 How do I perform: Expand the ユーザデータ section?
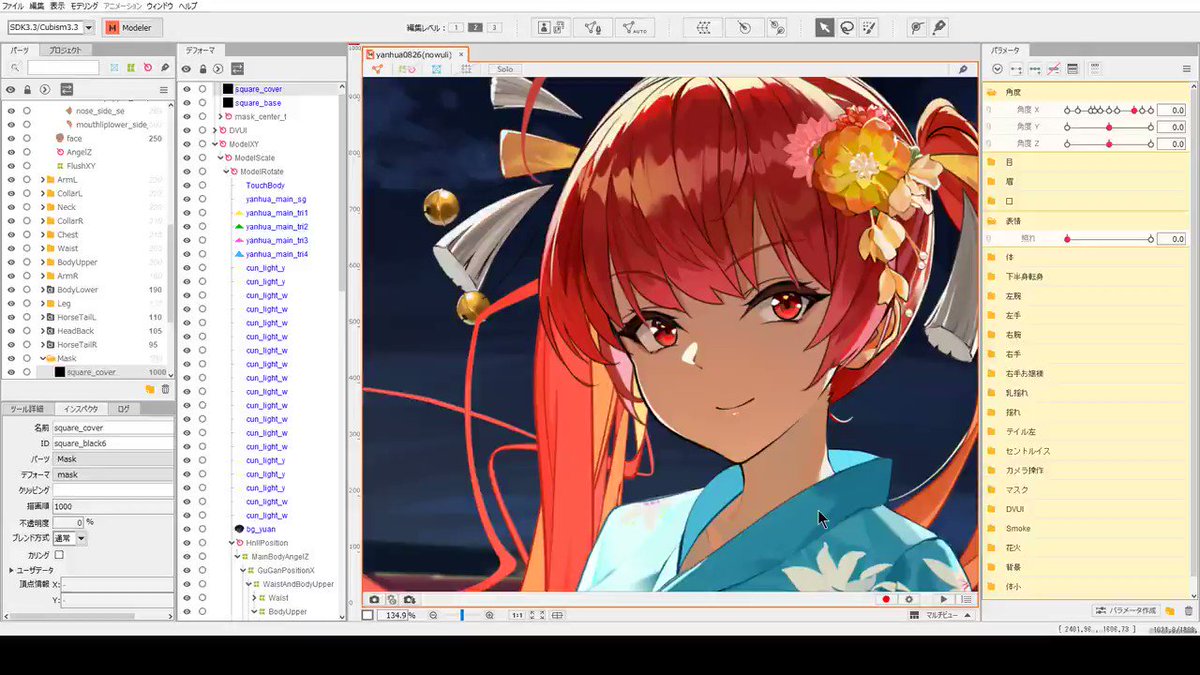coord(11,570)
